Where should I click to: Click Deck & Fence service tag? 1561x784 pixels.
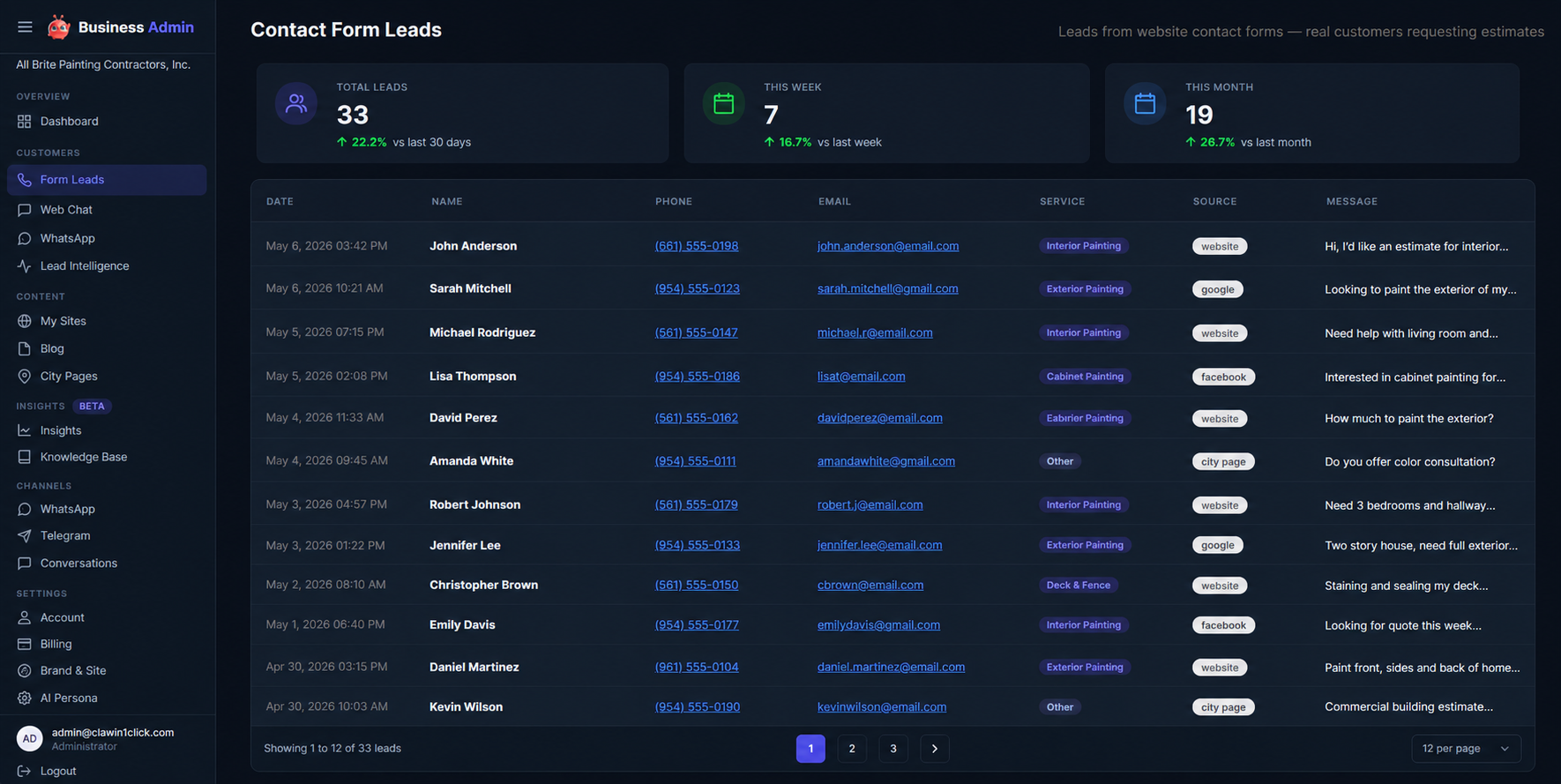[1079, 586]
